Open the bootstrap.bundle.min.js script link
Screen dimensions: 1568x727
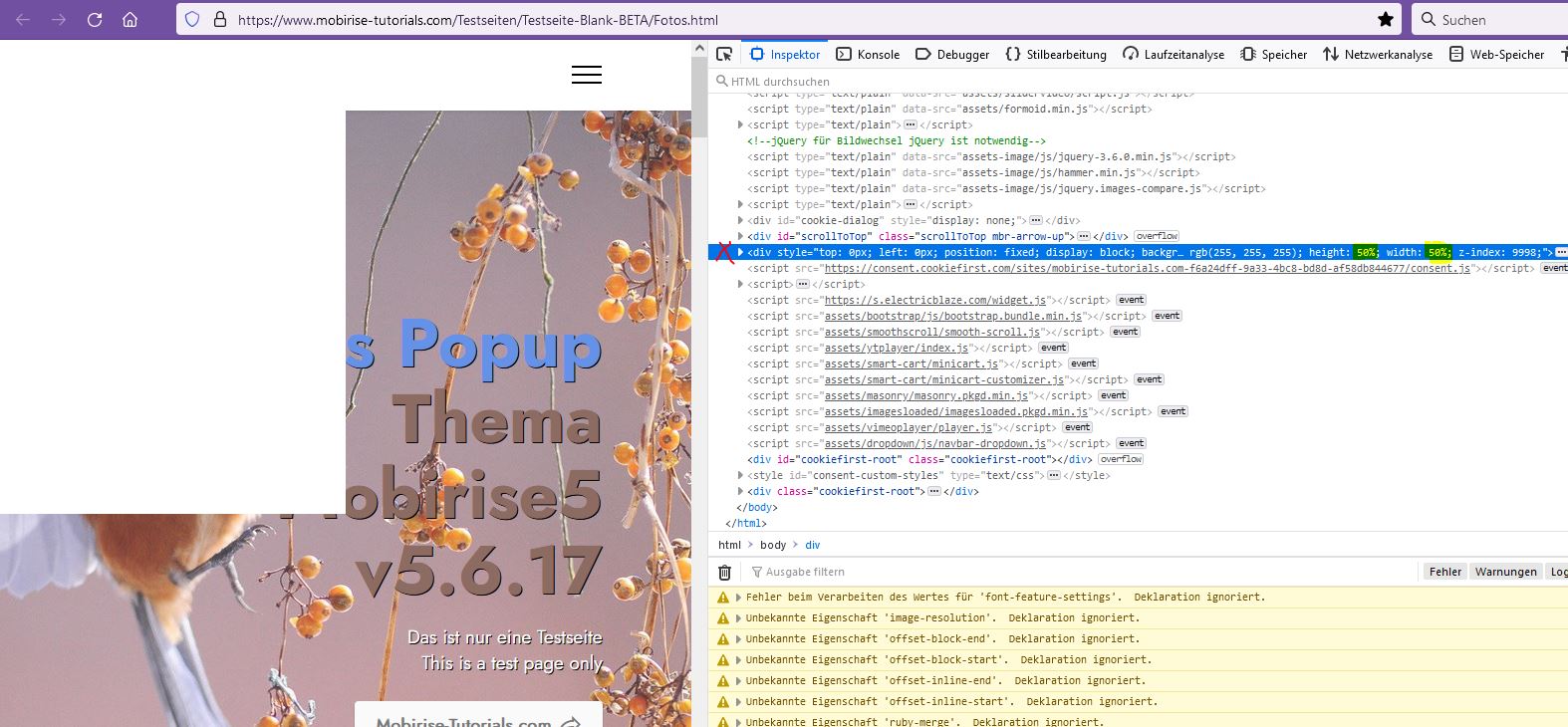coord(953,317)
